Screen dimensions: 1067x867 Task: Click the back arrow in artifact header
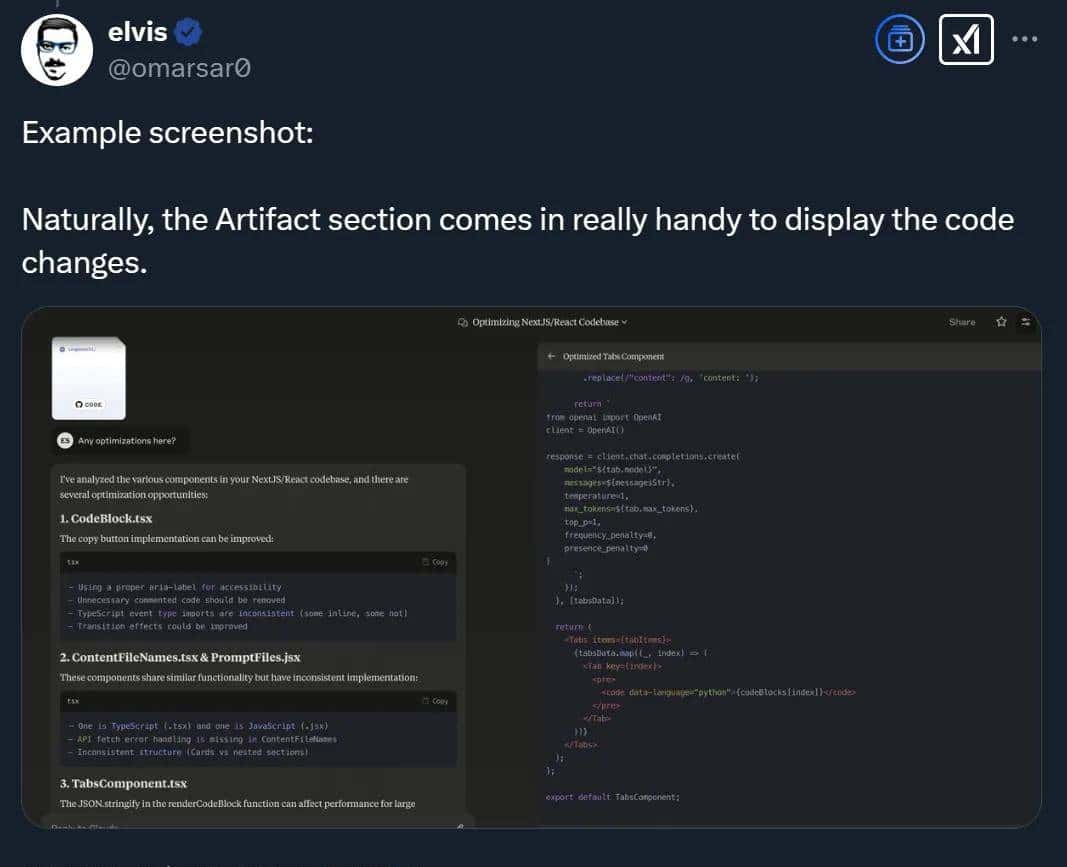click(x=551, y=356)
